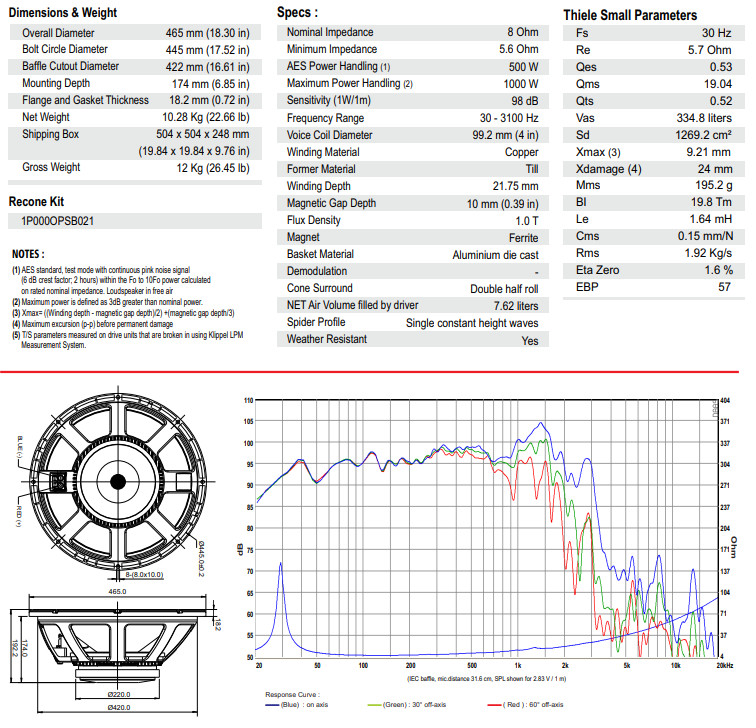Click Maximum Power Handling value 1000 W

521,84
